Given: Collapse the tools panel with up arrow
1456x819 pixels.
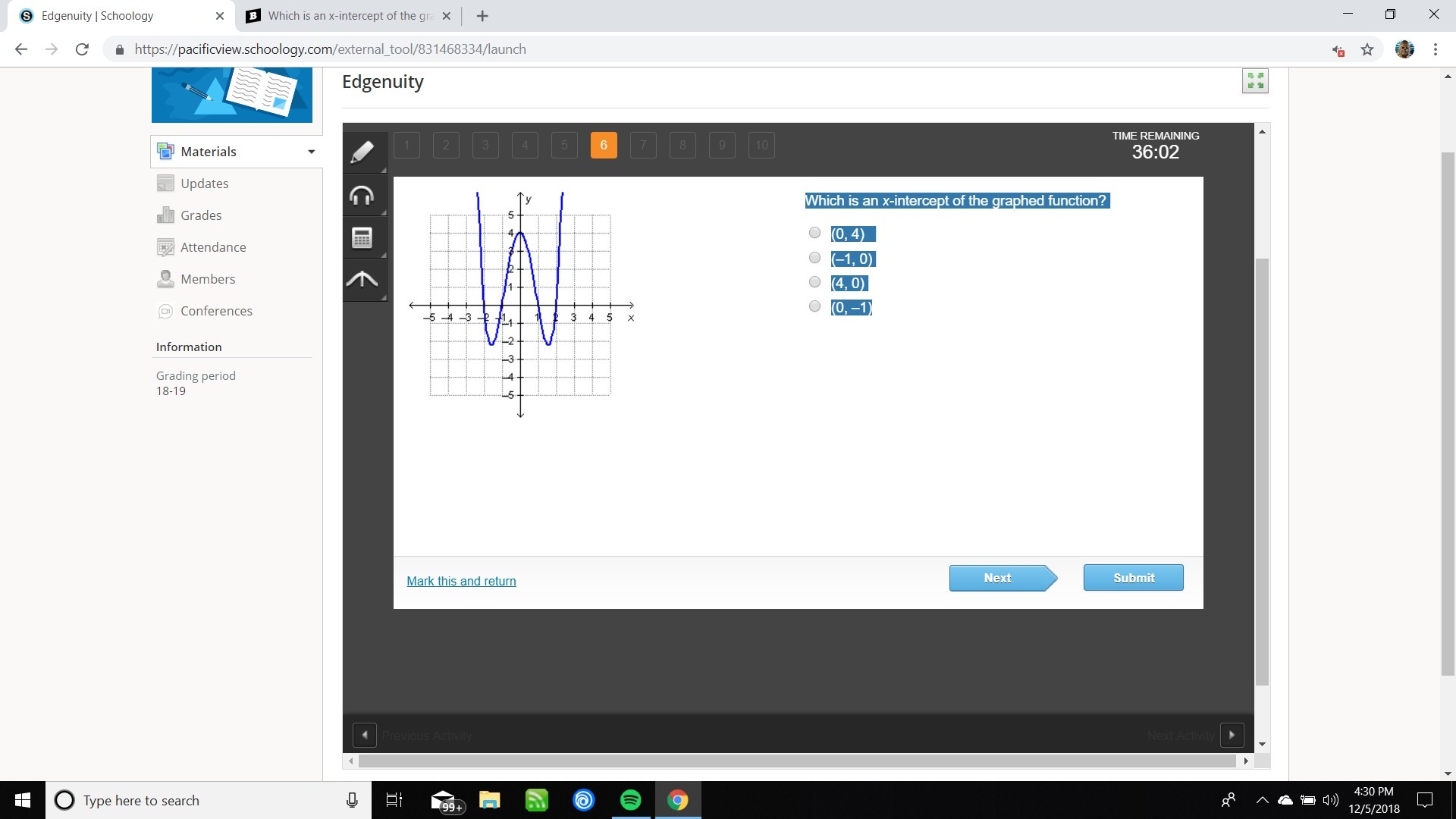Looking at the screenshot, I should [x=362, y=280].
